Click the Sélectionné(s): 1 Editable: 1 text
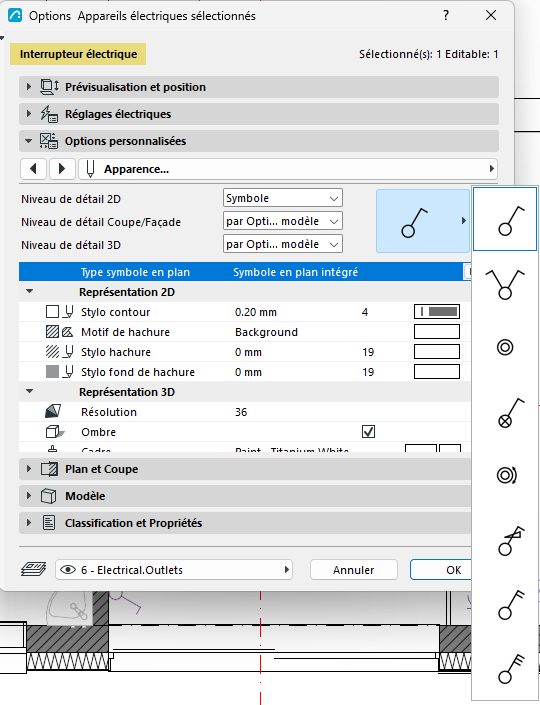Image resolution: width=540 pixels, height=705 pixels. (428, 54)
